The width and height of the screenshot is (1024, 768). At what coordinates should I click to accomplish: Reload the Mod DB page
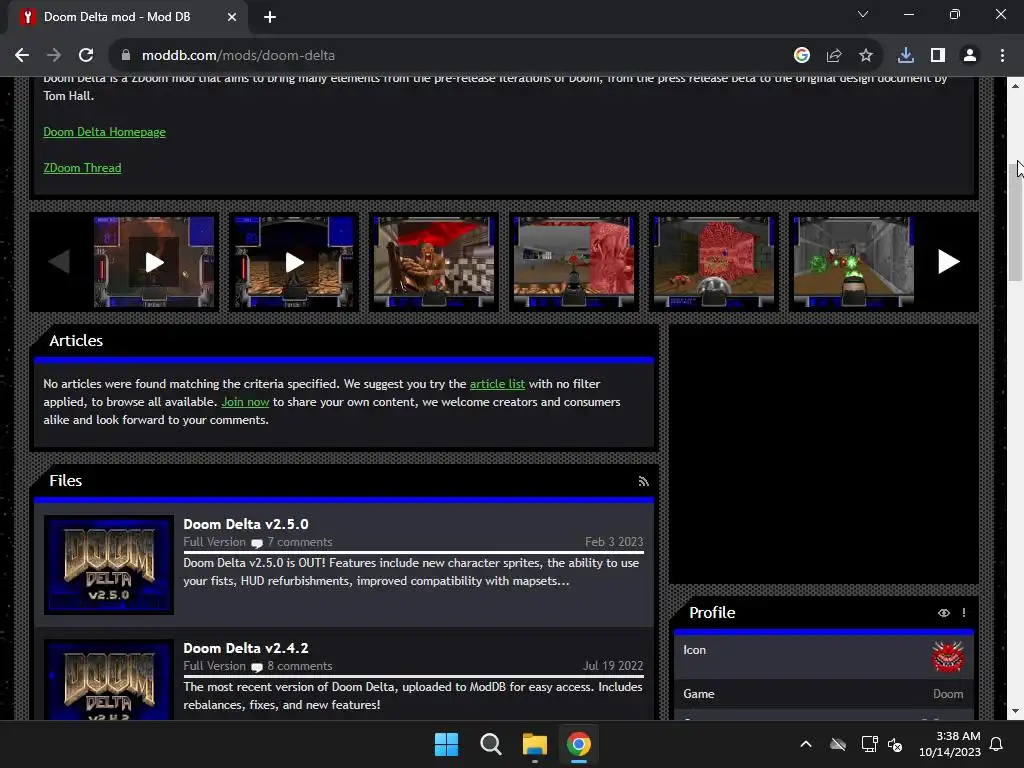coord(86,56)
